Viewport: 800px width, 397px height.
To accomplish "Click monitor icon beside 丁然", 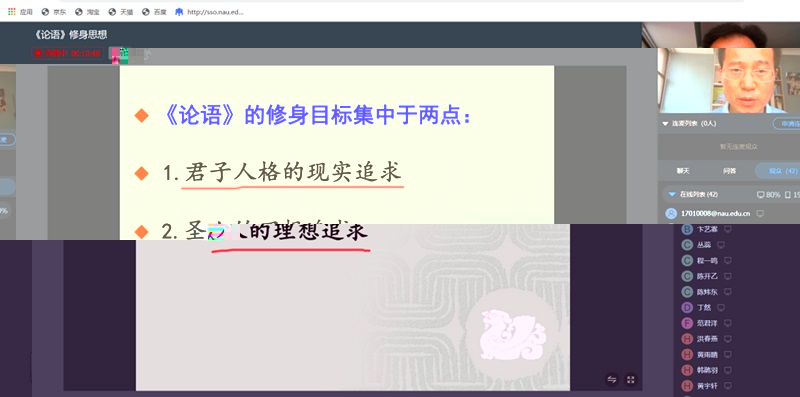I will click(x=720, y=308).
